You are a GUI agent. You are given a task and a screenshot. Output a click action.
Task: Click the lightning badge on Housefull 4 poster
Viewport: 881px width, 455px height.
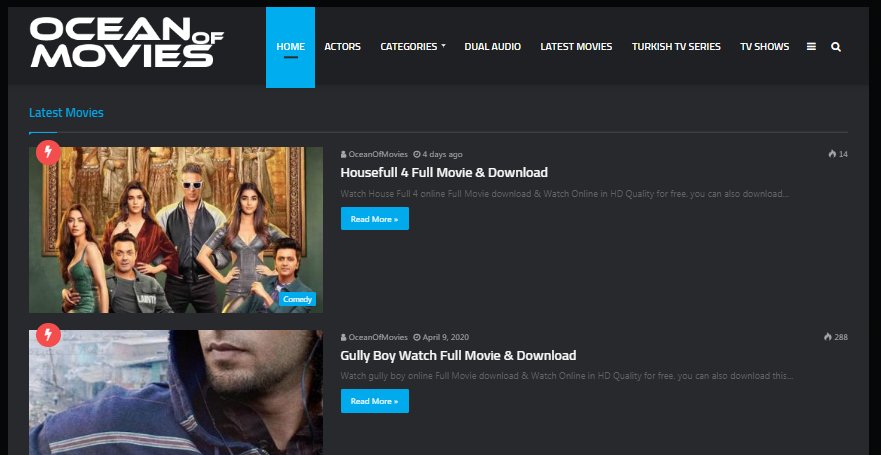pyautogui.click(x=48, y=152)
